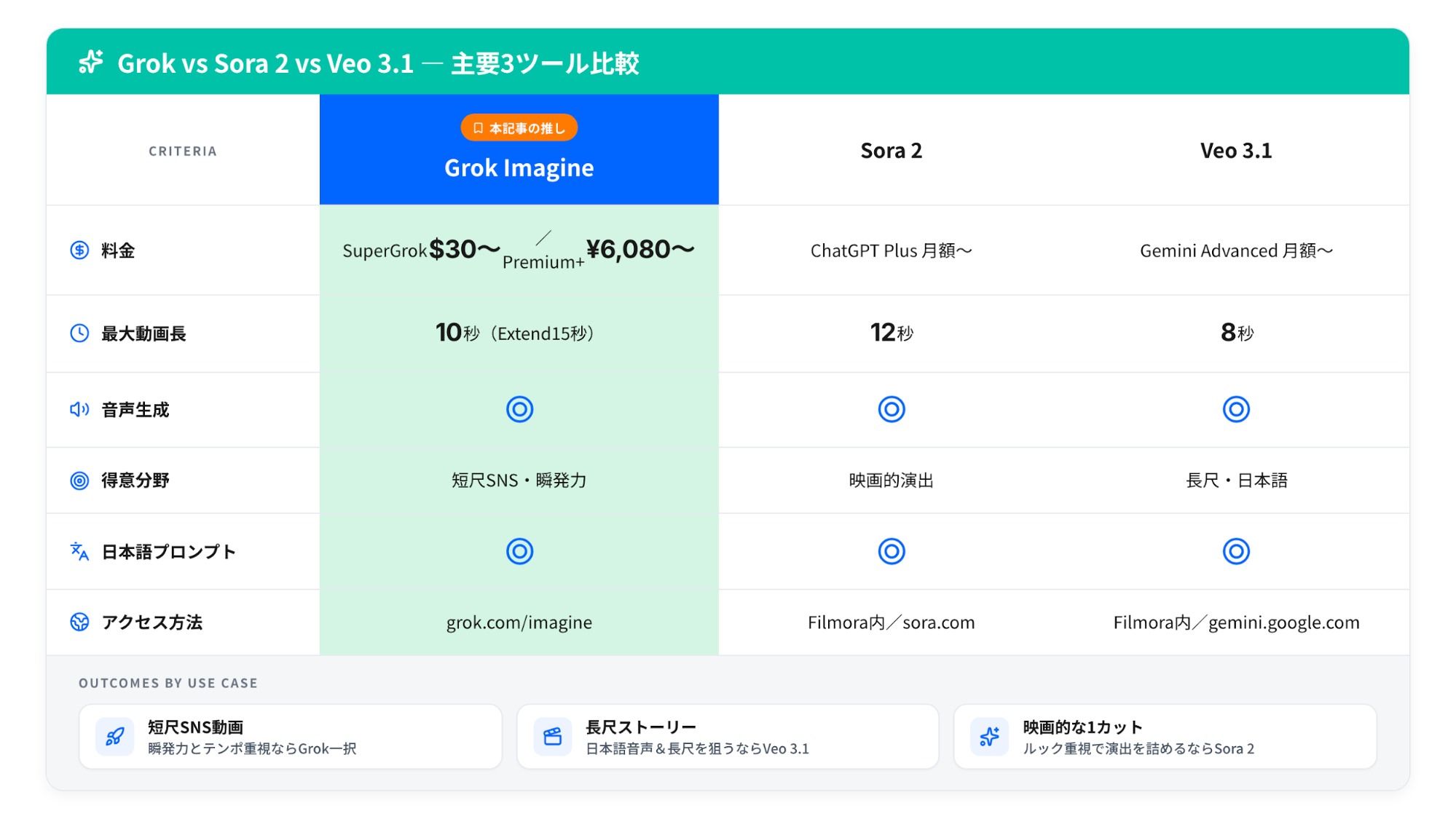Select the Sora 2 column header

coord(892,151)
